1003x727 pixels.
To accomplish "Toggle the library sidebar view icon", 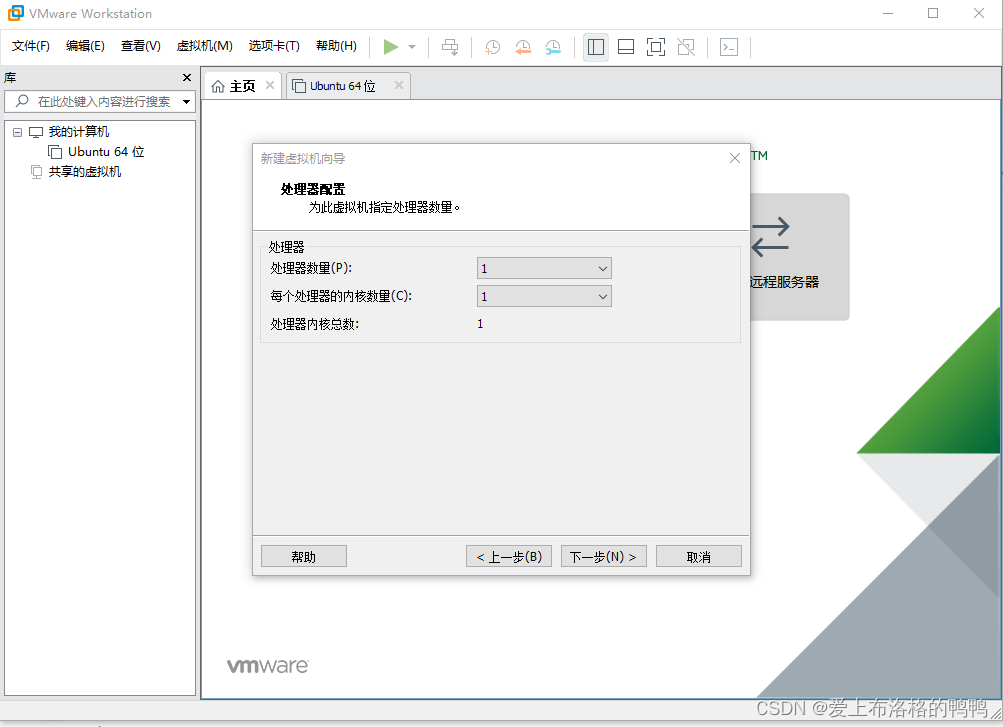I will point(596,47).
